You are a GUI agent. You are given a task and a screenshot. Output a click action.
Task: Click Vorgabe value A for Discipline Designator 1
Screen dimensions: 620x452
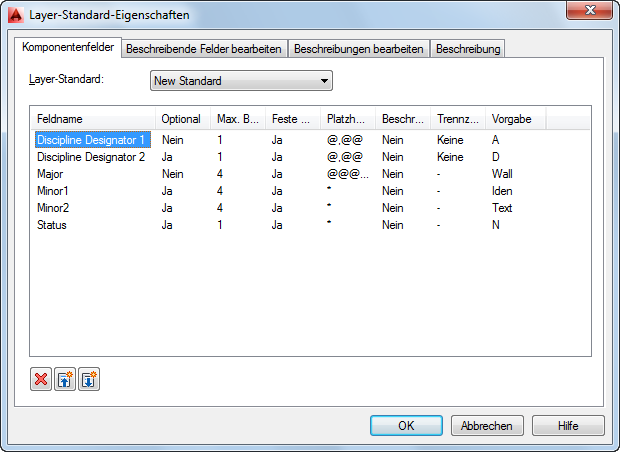495,140
